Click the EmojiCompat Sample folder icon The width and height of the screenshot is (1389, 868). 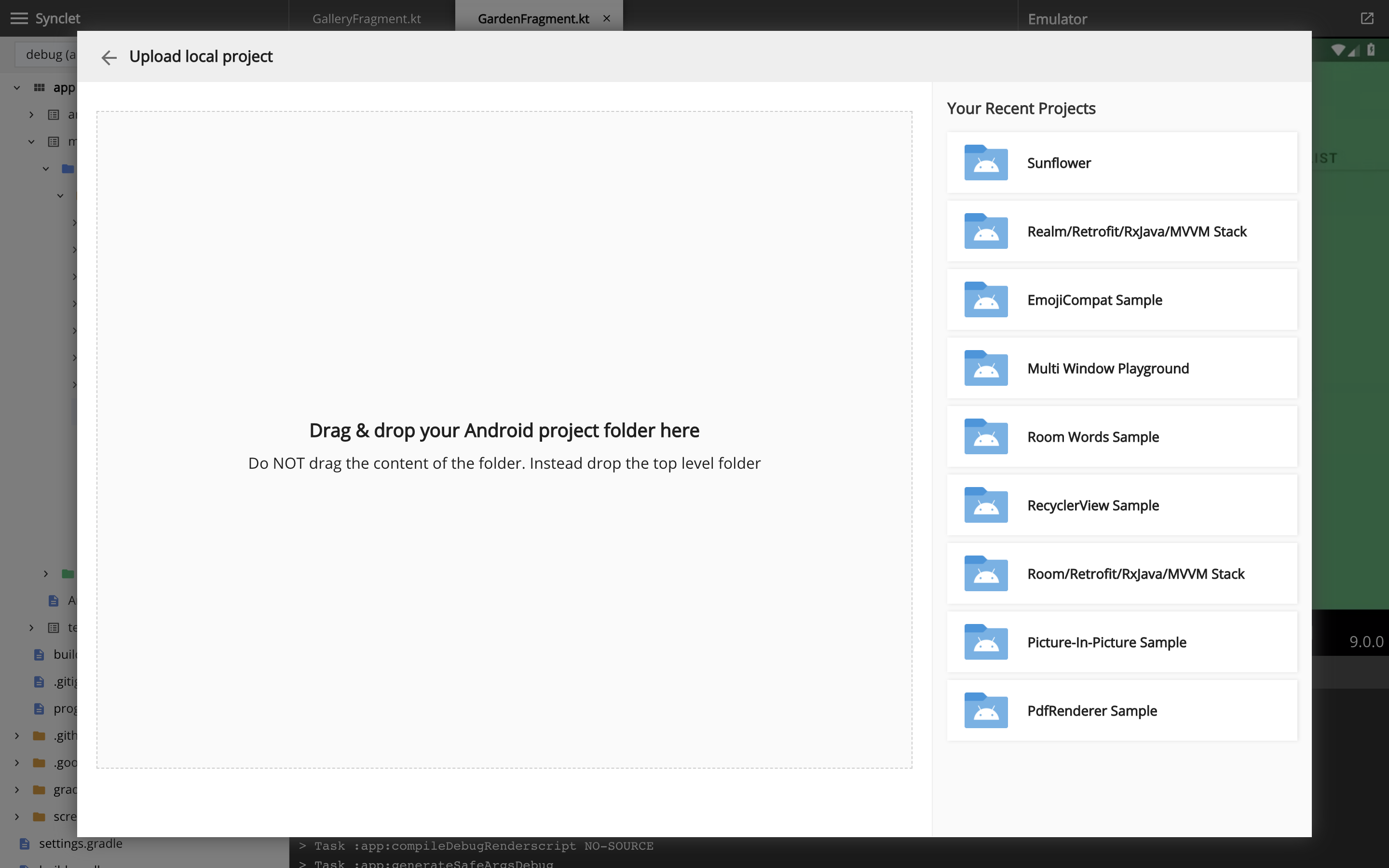point(985,299)
